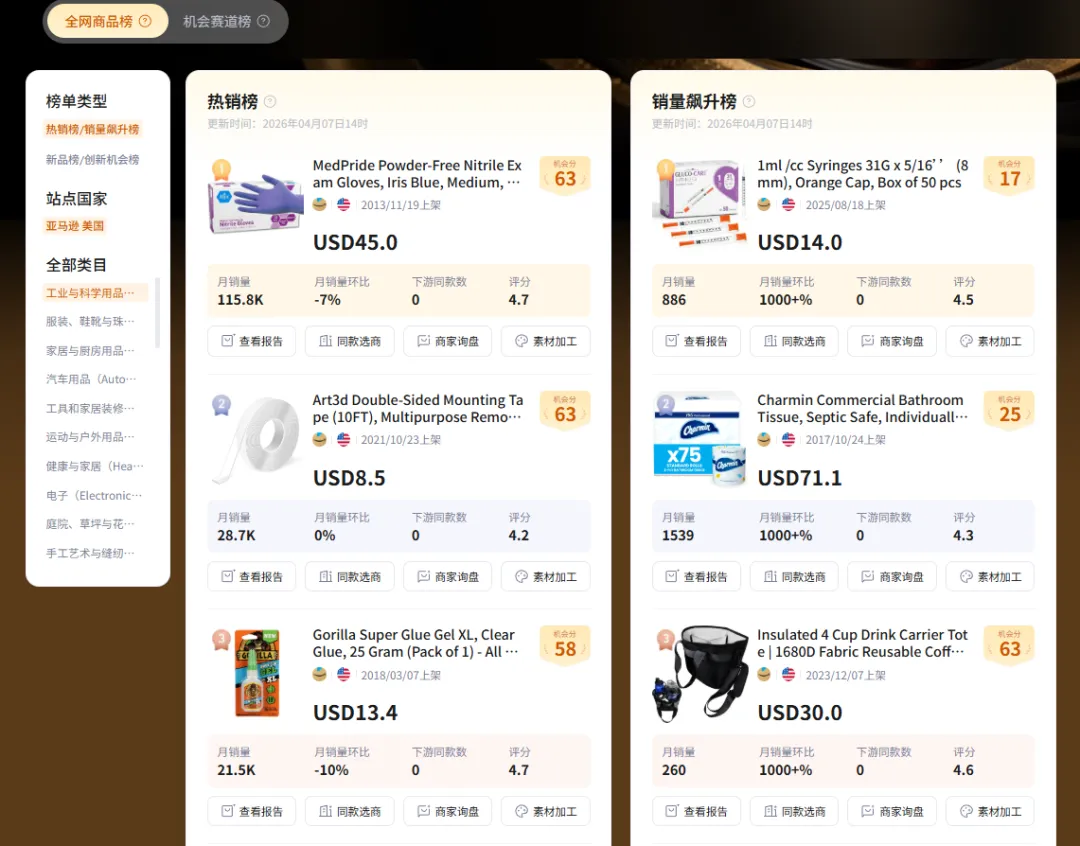Open Charmin Bathroom Tissue product thumbnail
This screenshot has height=846, width=1080.
click(700, 438)
